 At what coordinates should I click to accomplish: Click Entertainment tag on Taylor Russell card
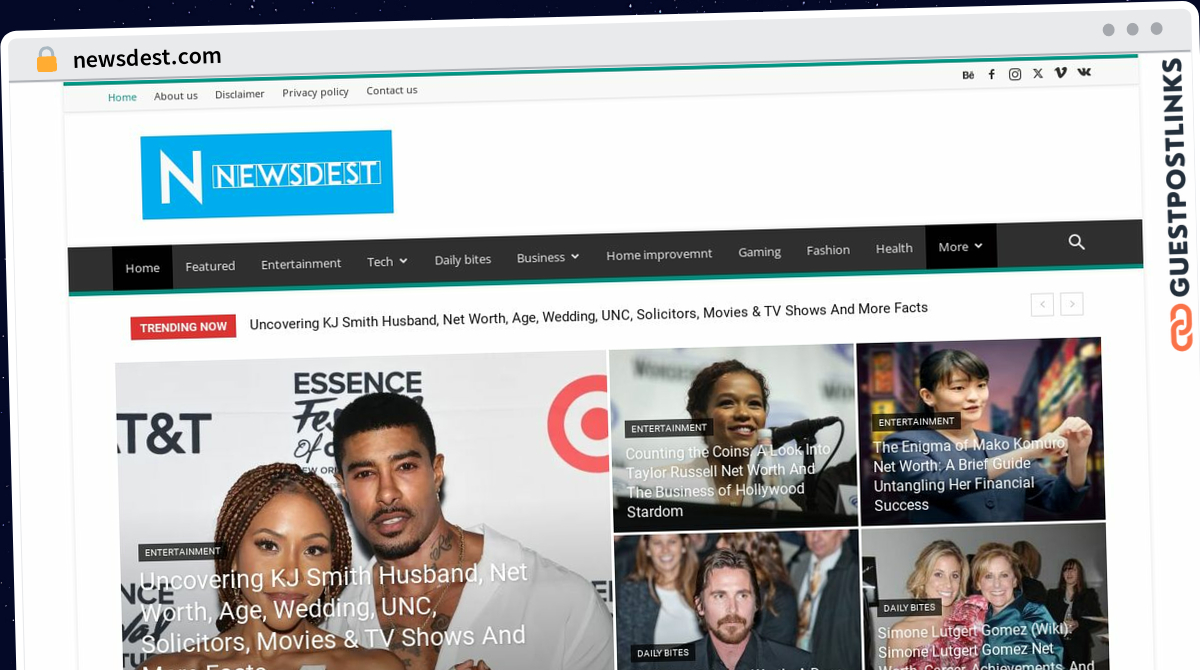click(x=669, y=428)
